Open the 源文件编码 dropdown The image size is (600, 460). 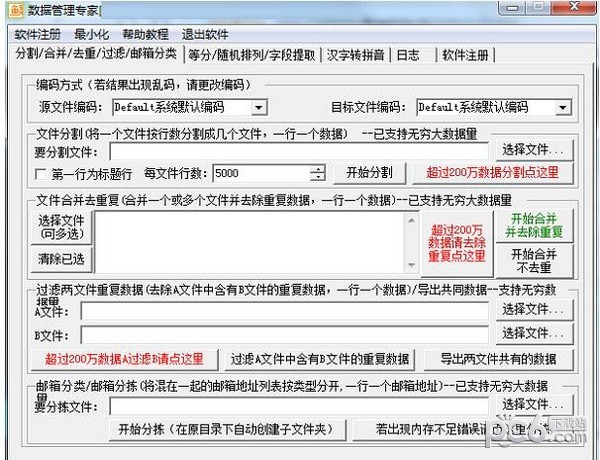tap(259, 107)
